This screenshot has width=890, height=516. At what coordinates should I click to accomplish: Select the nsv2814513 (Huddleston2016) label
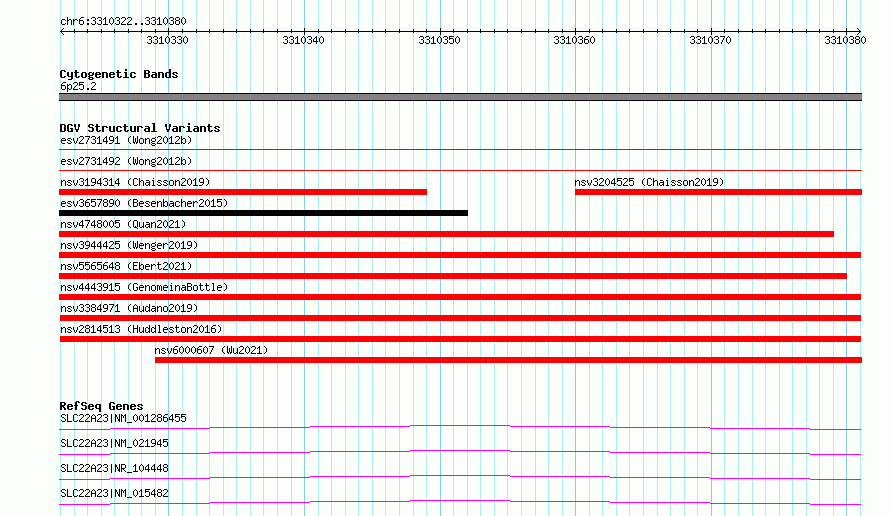tap(141, 329)
